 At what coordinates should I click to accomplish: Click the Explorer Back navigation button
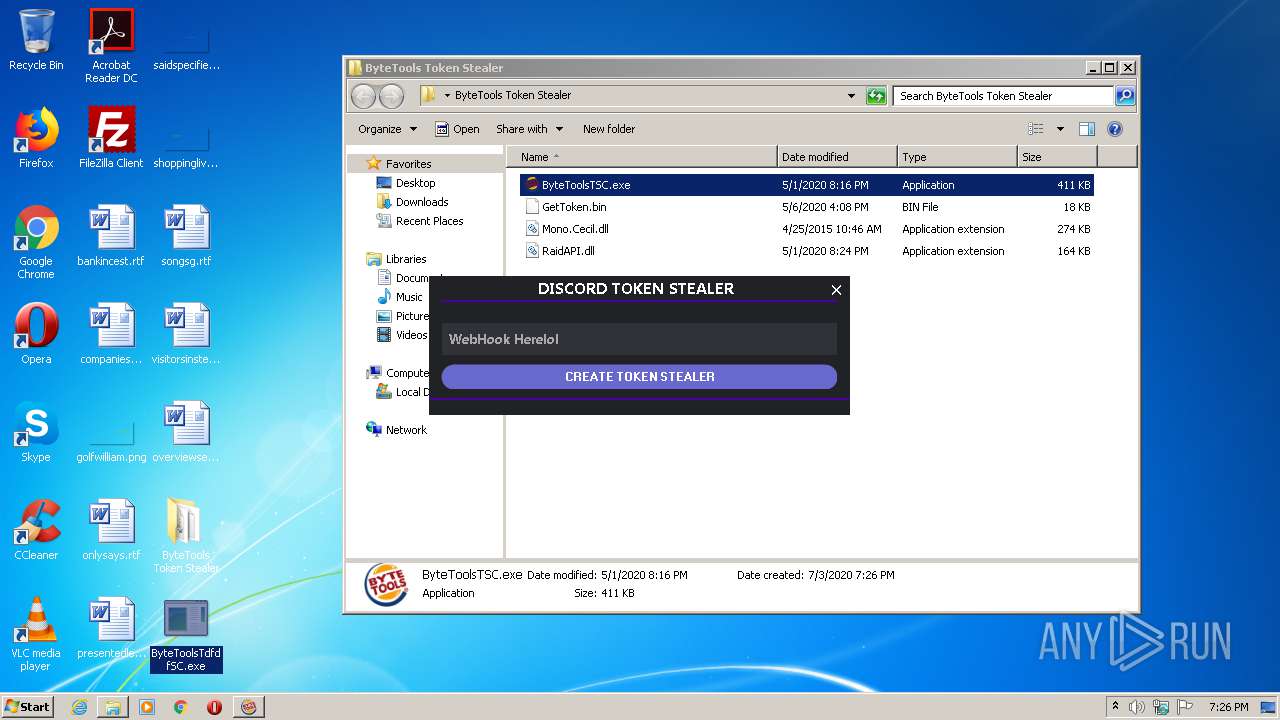pos(363,96)
